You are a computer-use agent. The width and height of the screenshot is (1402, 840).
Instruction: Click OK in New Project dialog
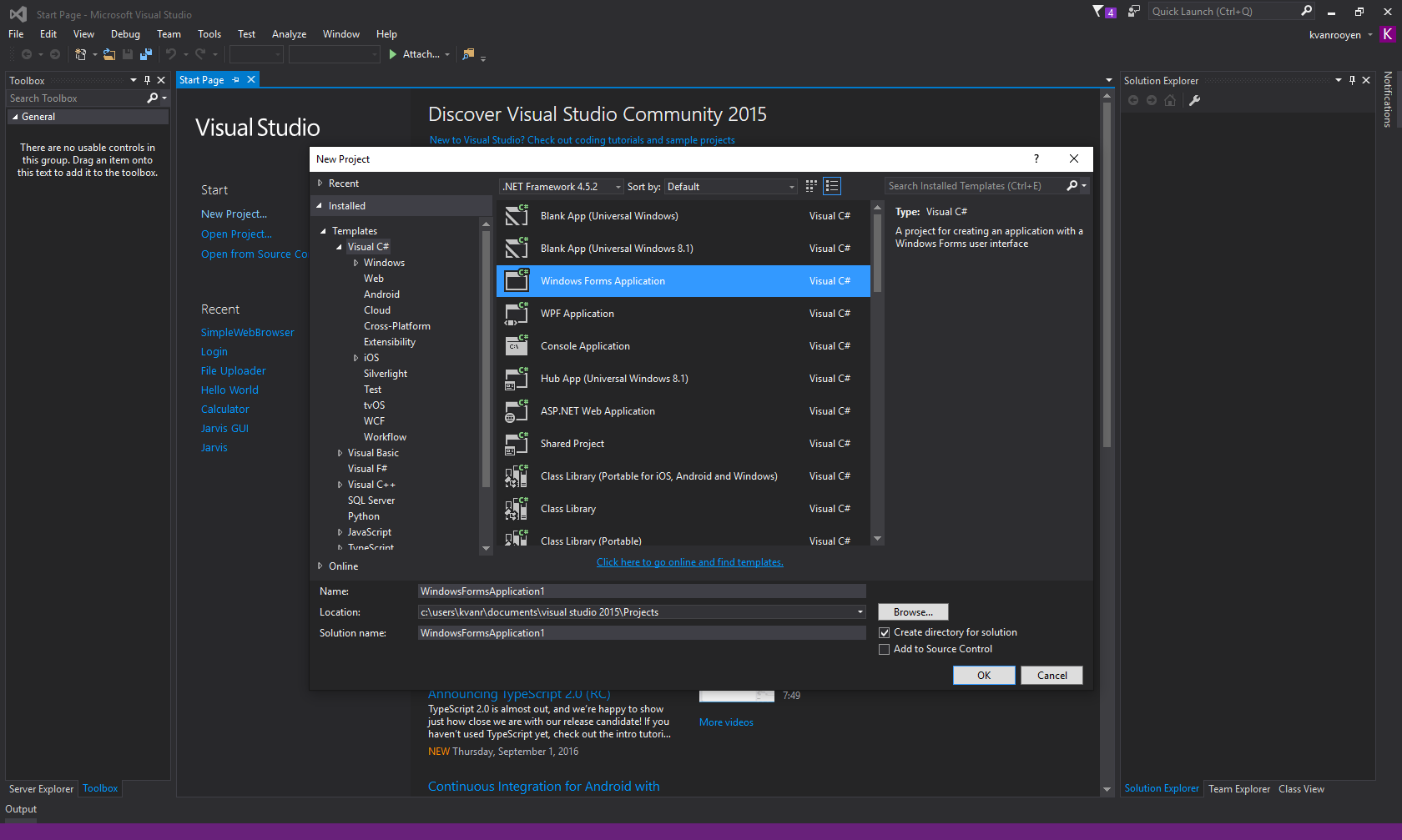[984, 676]
